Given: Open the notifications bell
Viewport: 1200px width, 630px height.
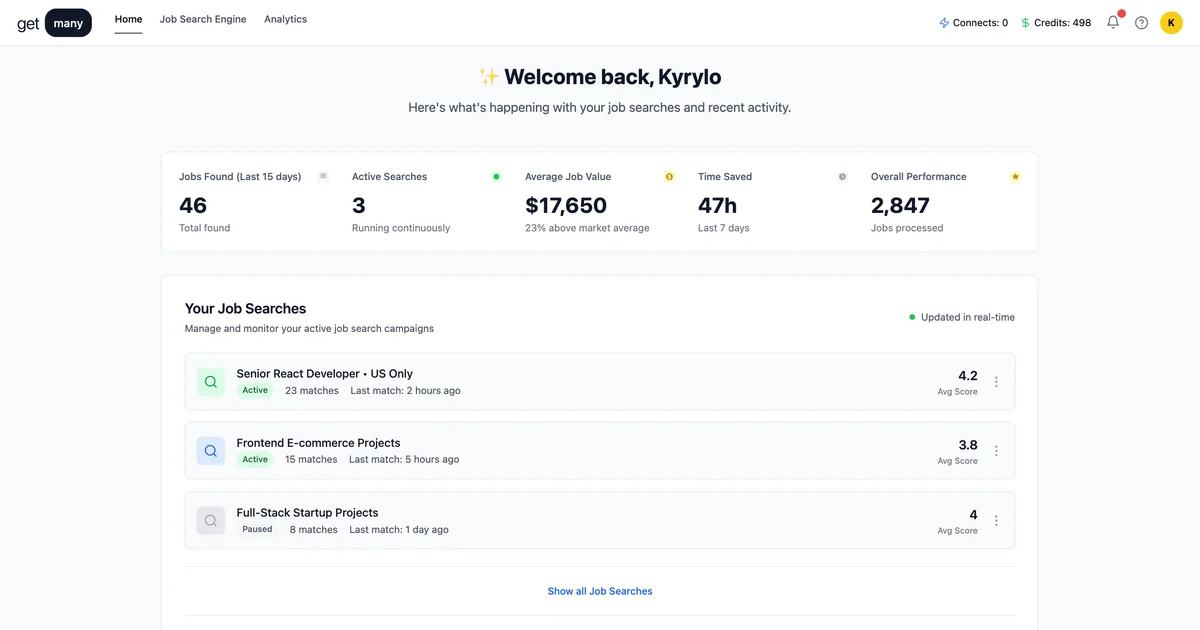Looking at the screenshot, I should coord(1113,22).
